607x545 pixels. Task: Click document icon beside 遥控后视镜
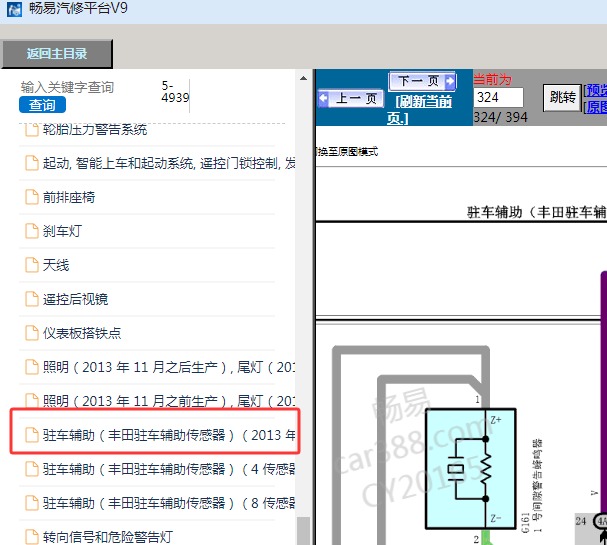point(32,299)
